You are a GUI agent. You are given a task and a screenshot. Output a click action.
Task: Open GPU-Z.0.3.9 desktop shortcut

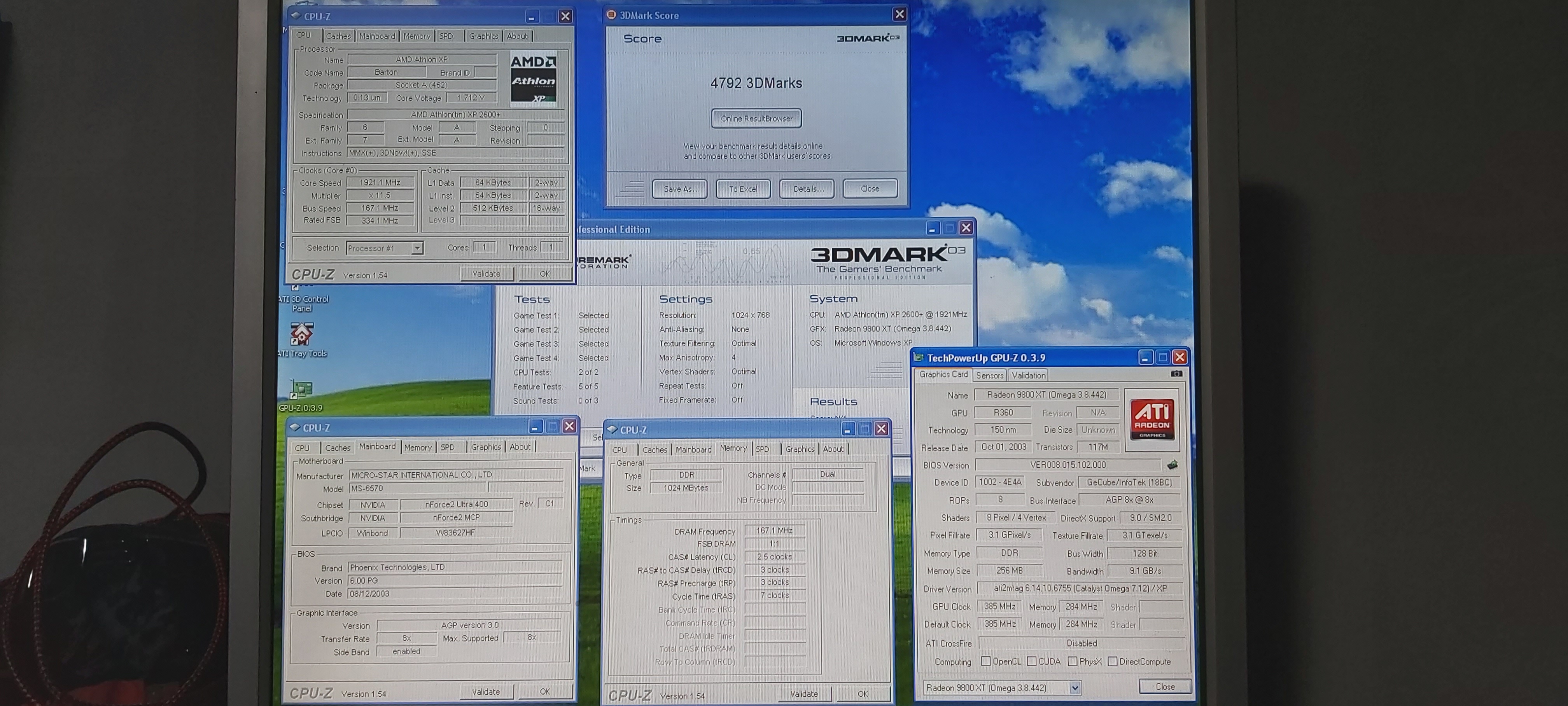(x=301, y=396)
